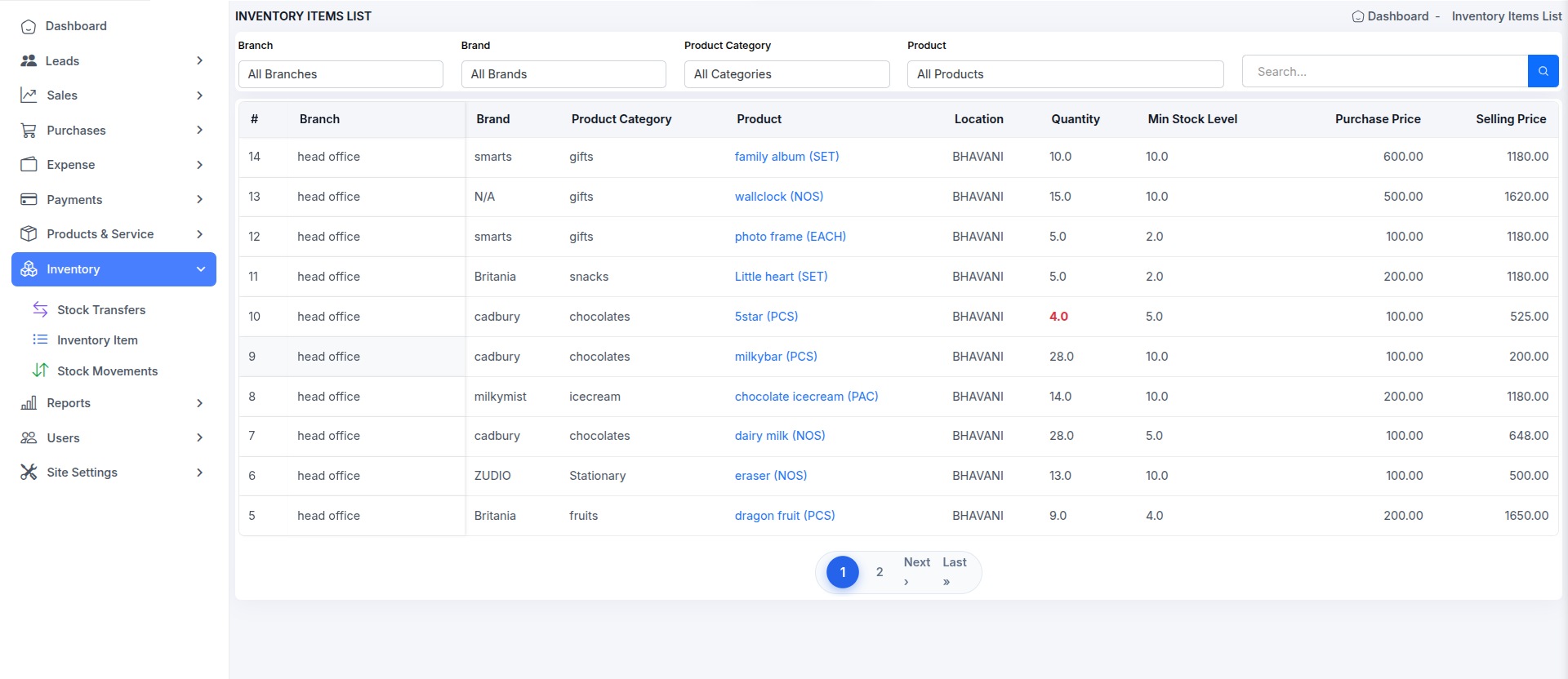Expand the Sales menu chevron

tap(199, 95)
